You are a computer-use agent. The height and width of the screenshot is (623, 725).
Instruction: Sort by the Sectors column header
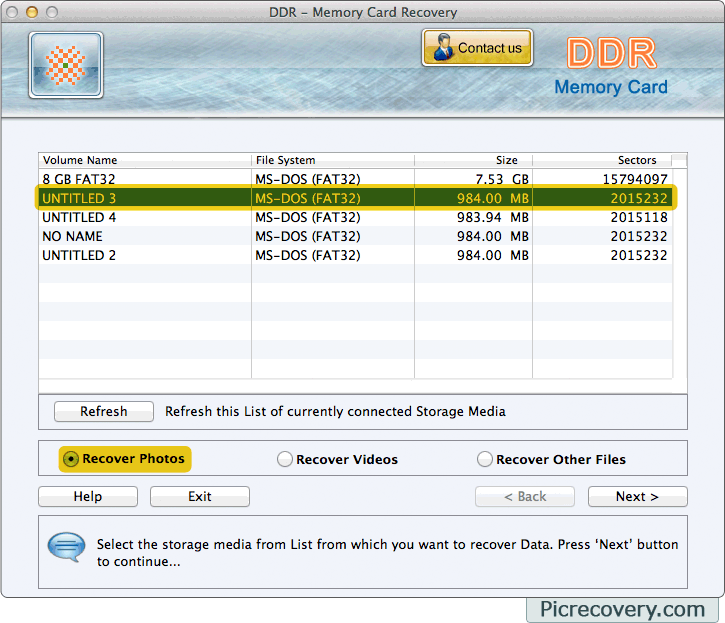[x=602, y=160]
